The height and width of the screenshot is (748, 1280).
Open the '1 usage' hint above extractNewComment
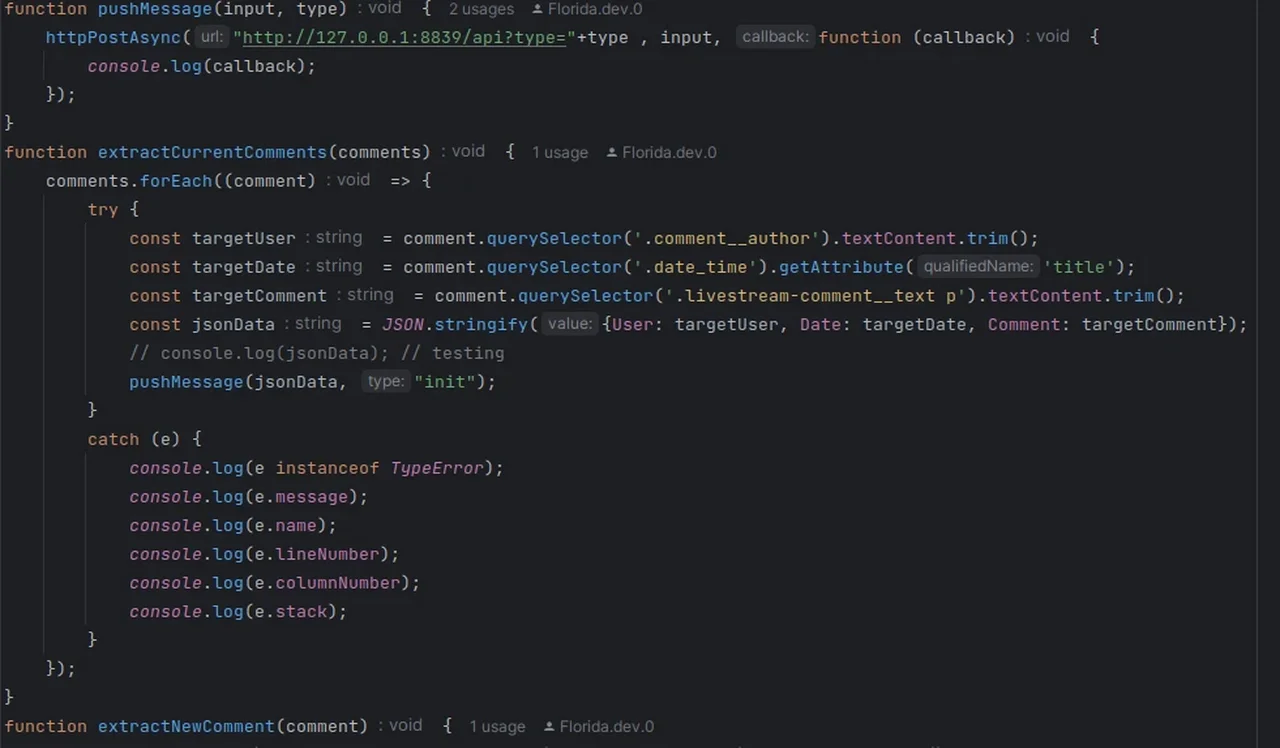pos(497,727)
